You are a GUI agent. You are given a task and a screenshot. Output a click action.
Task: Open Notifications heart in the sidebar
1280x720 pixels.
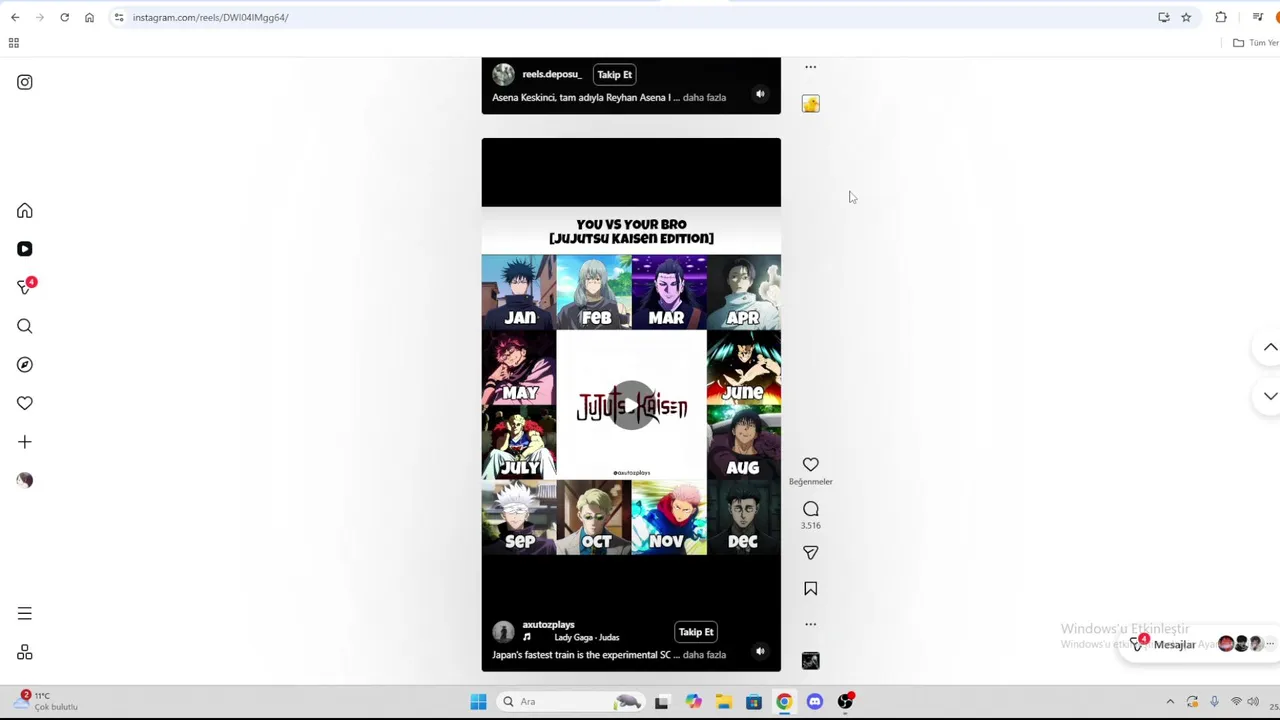25,403
